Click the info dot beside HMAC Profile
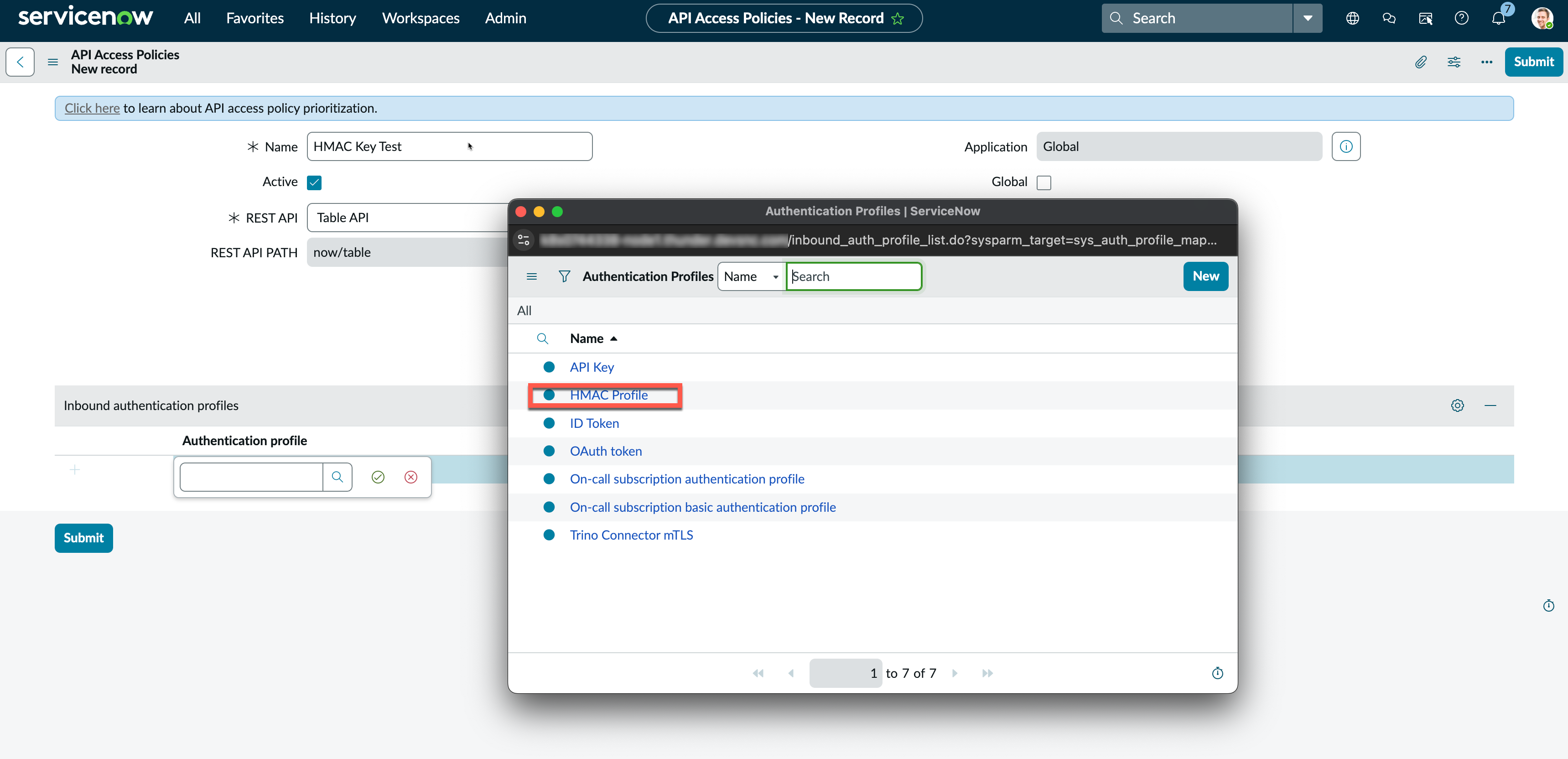Viewport: 1568px width, 759px height. (549, 395)
